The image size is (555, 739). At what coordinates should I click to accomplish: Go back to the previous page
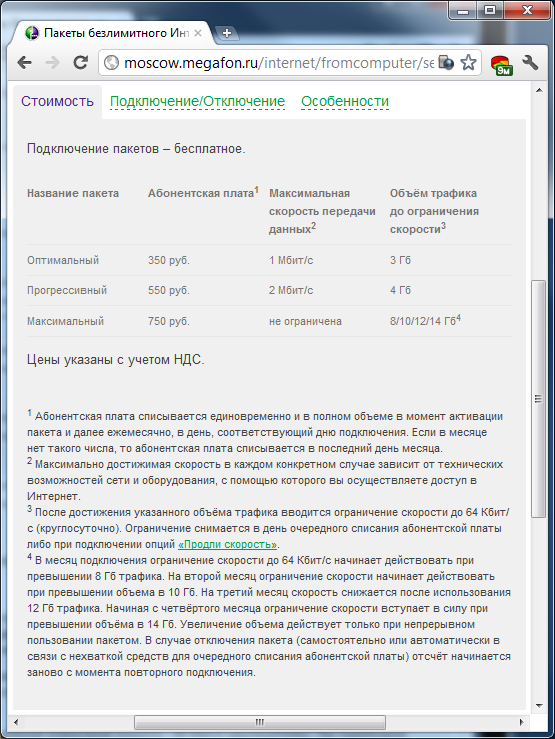click(24, 63)
